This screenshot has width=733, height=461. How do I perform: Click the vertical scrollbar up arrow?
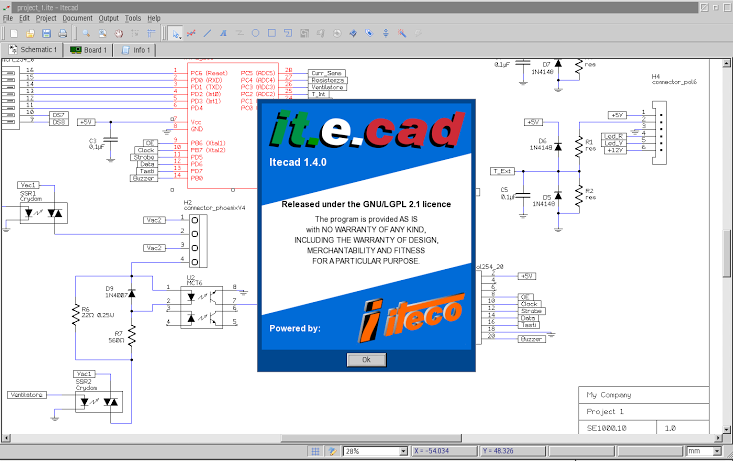pos(726,63)
